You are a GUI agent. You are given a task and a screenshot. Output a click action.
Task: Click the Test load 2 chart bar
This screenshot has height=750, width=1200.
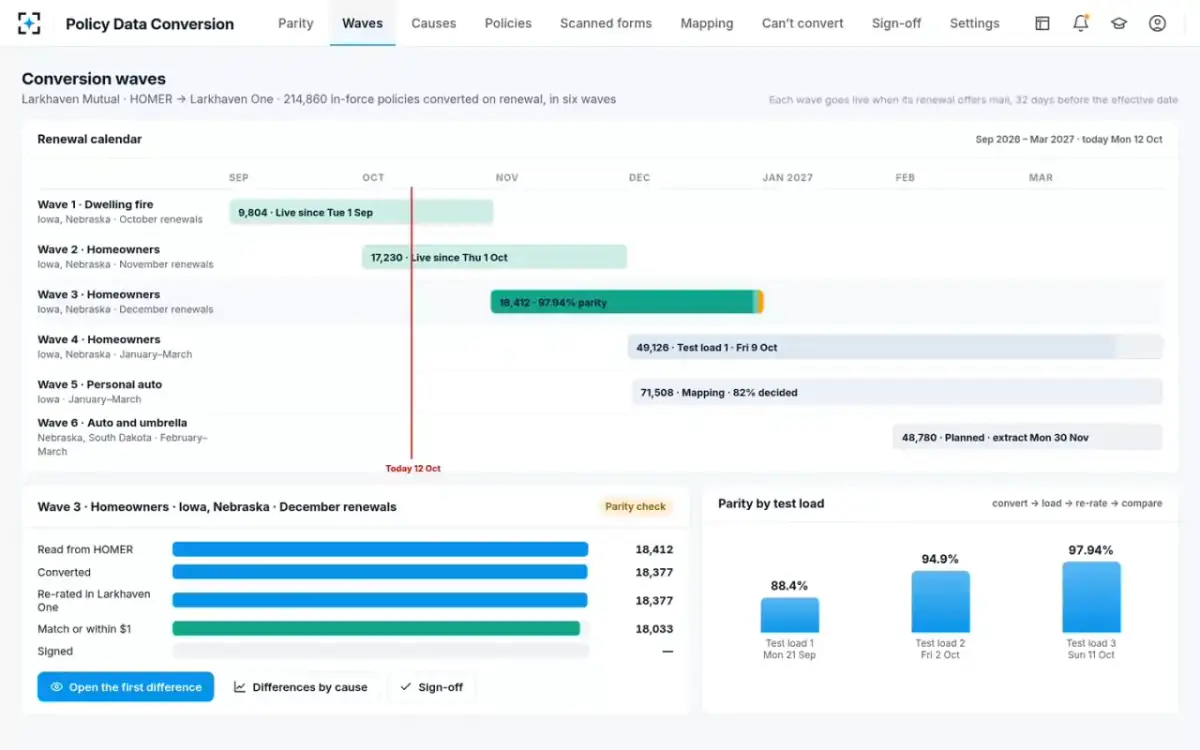(940, 601)
